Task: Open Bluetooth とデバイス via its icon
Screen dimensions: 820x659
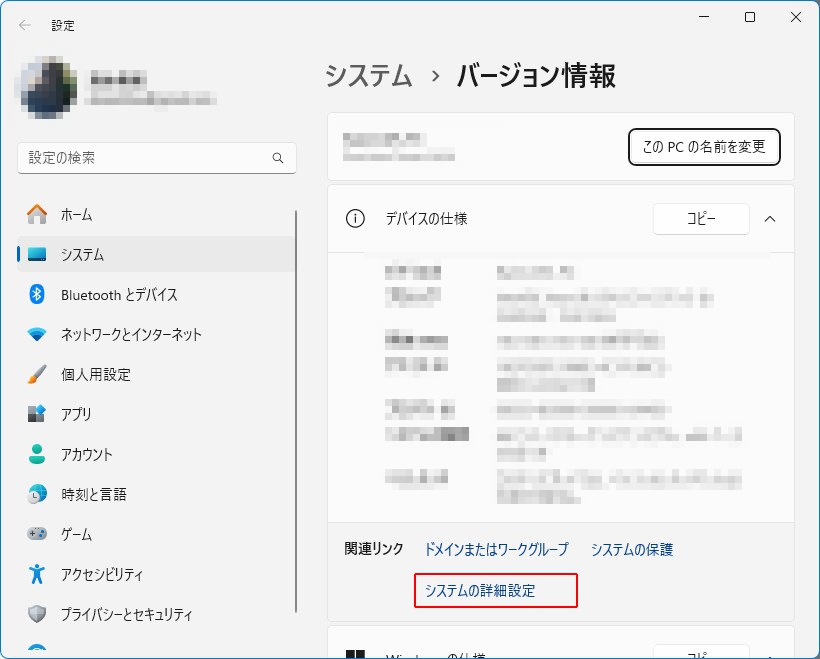Action: click(37, 294)
